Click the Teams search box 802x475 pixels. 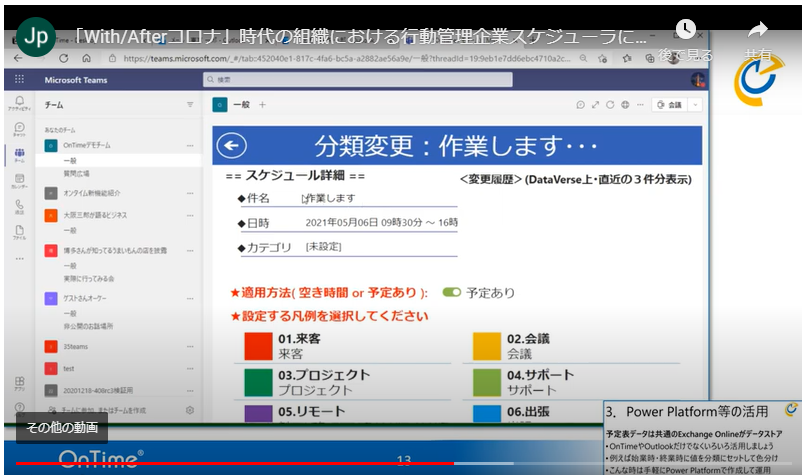pyautogui.click(x=358, y=80)
